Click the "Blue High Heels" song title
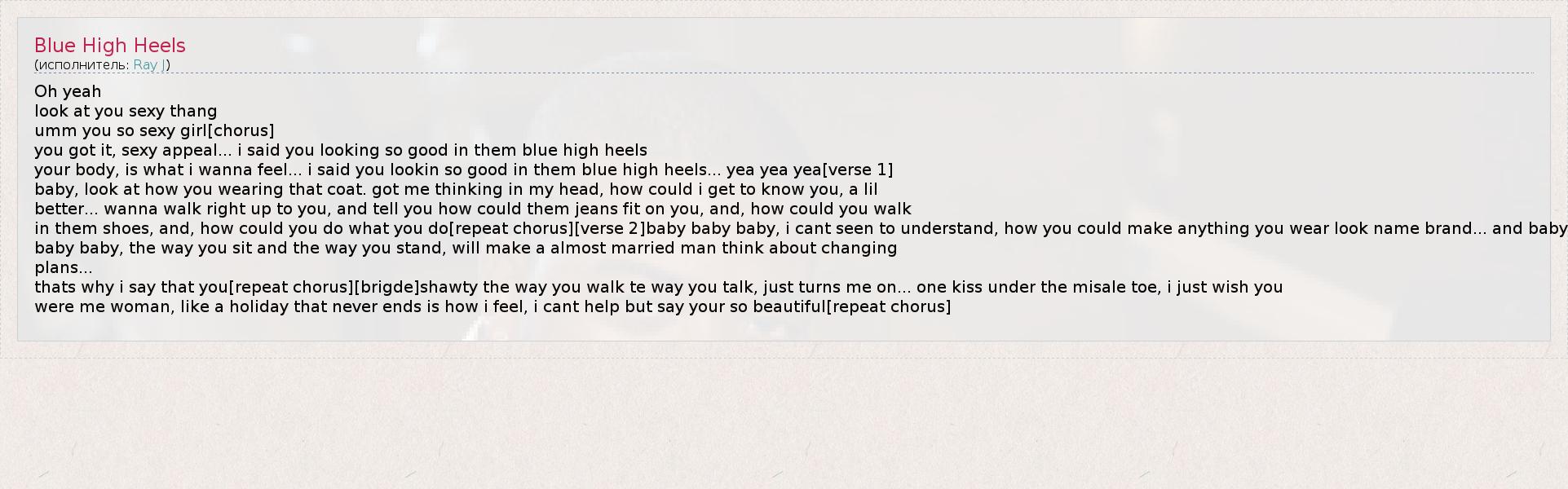 [110, 46]
